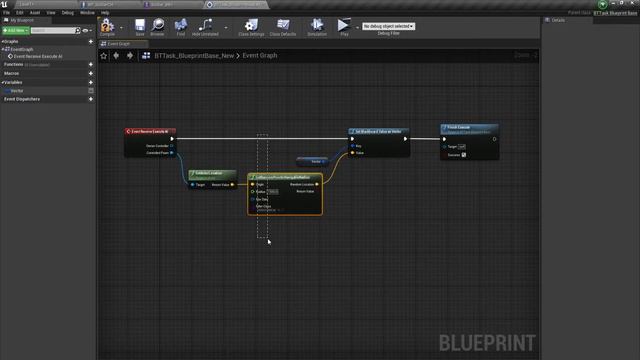Image resolution: width=640 pixels, height=360 pixels.
Task: Open the View menu
Action: point(51,13)
